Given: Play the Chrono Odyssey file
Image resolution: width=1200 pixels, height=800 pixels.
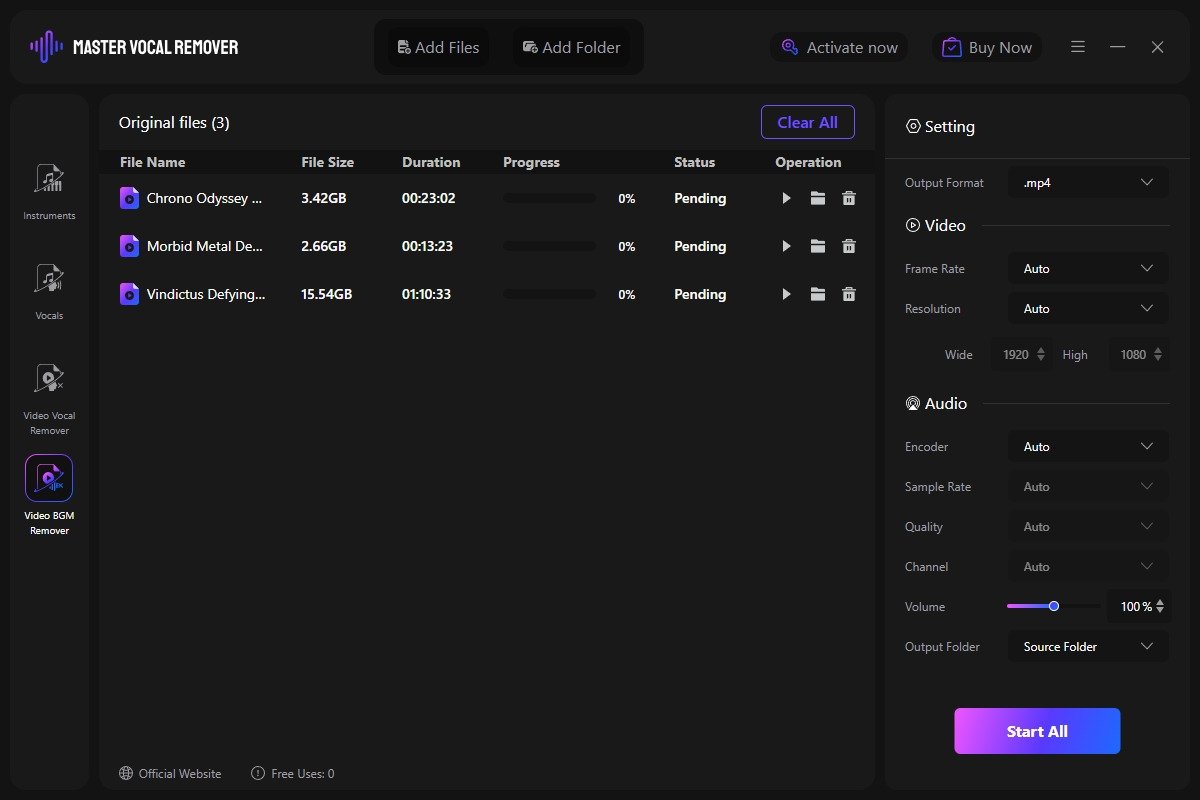Looking at the screenshot, I should tap(787, 199).
